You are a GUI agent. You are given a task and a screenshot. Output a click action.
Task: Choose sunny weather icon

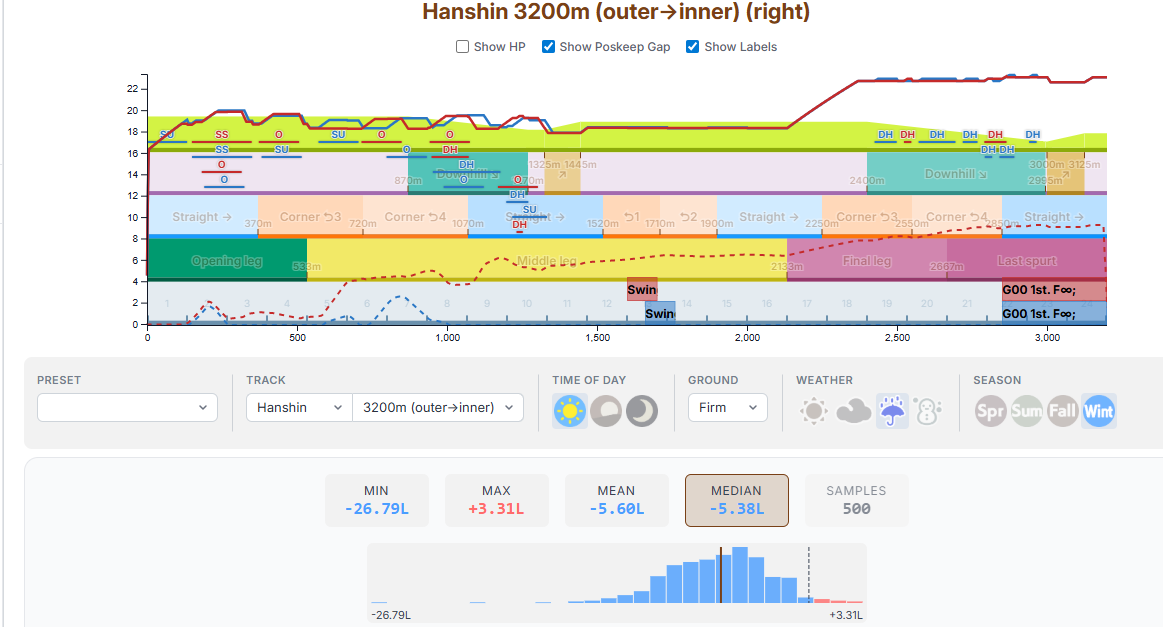(814, 410)
